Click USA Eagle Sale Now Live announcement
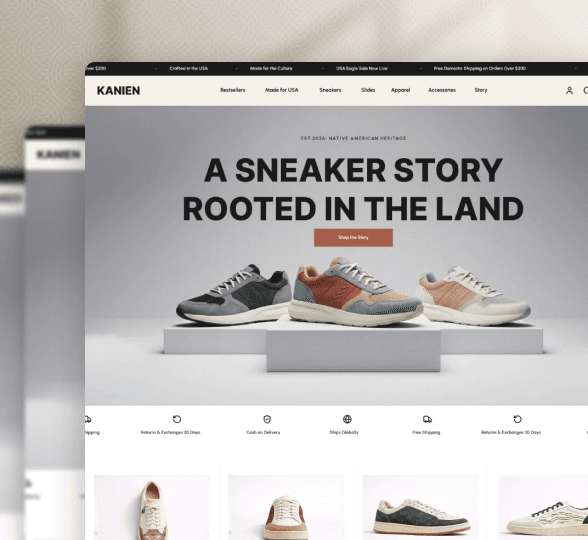The image size is (588, 540). coord(362,68)
